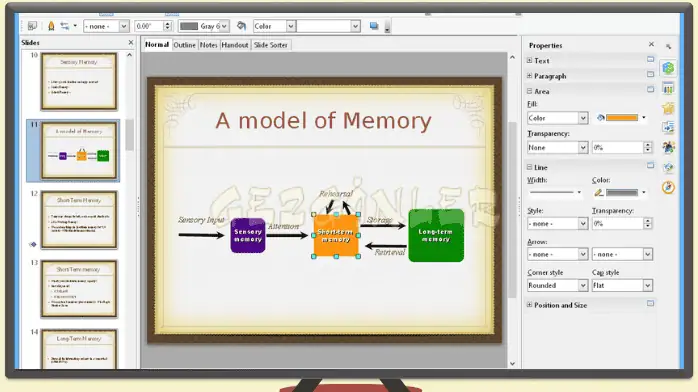Open the Navigator compass icon
The height and width of the screenshot is (392, 698).
click(668, 187)
